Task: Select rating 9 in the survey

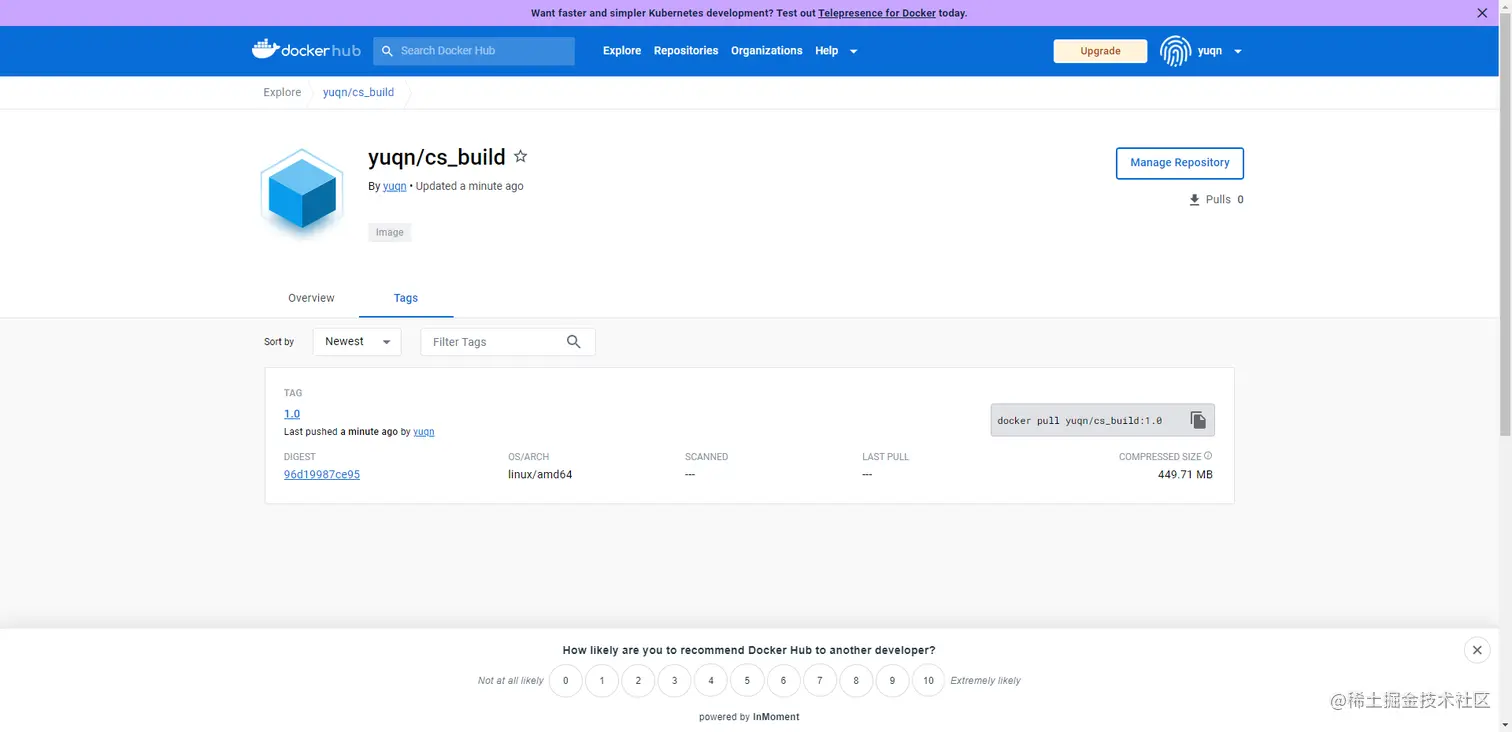Action: pyautogui.click(x=892, y=680)
